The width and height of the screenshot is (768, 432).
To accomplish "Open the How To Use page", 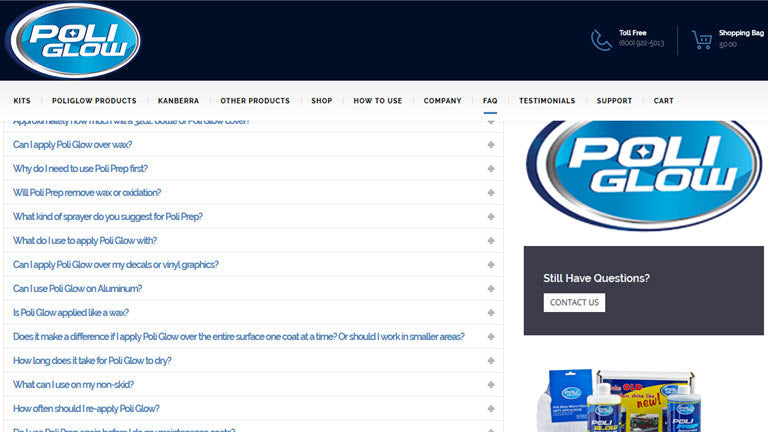I will click(378, 100).
